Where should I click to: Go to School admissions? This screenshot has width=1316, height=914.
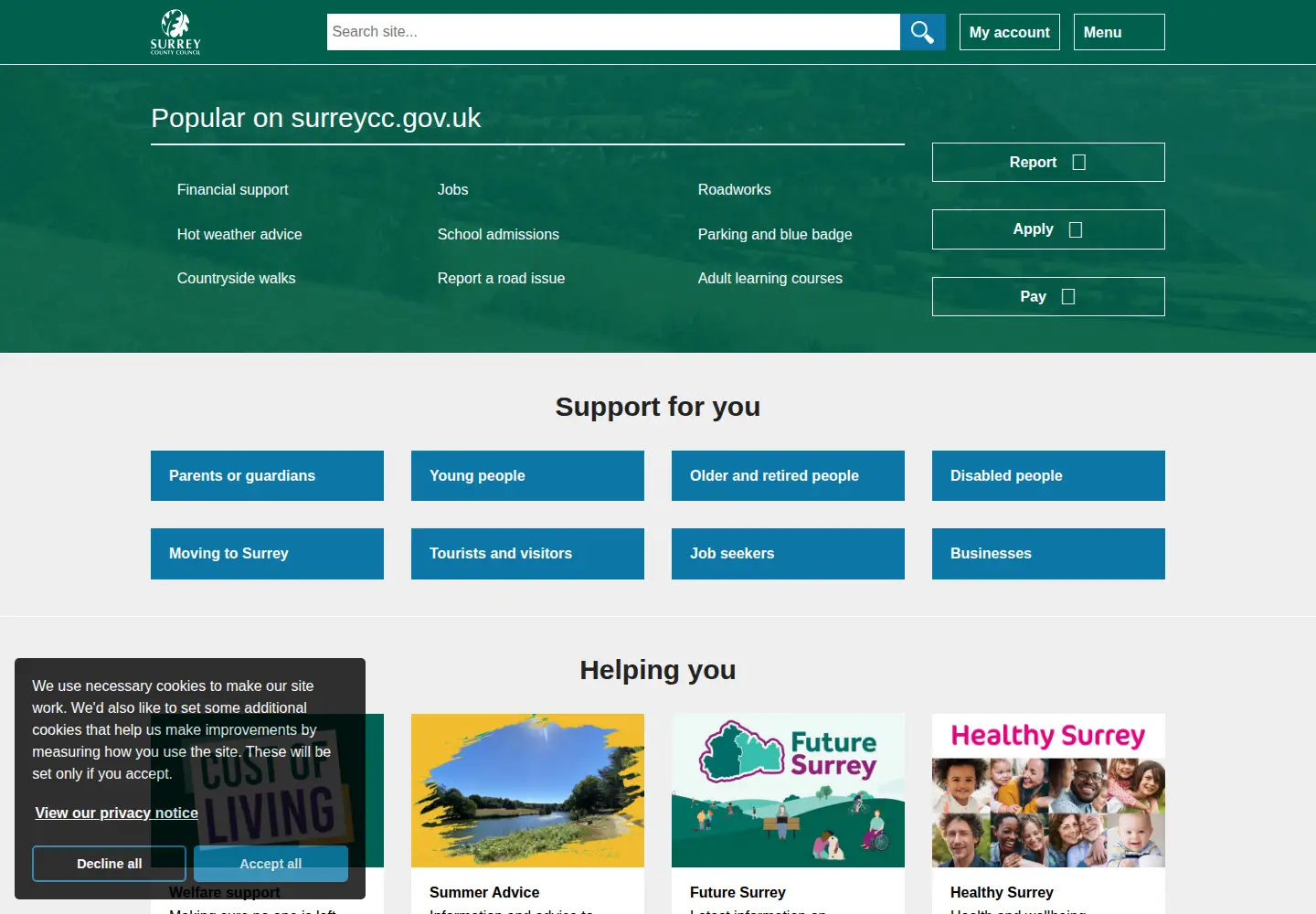coord(498,234)
